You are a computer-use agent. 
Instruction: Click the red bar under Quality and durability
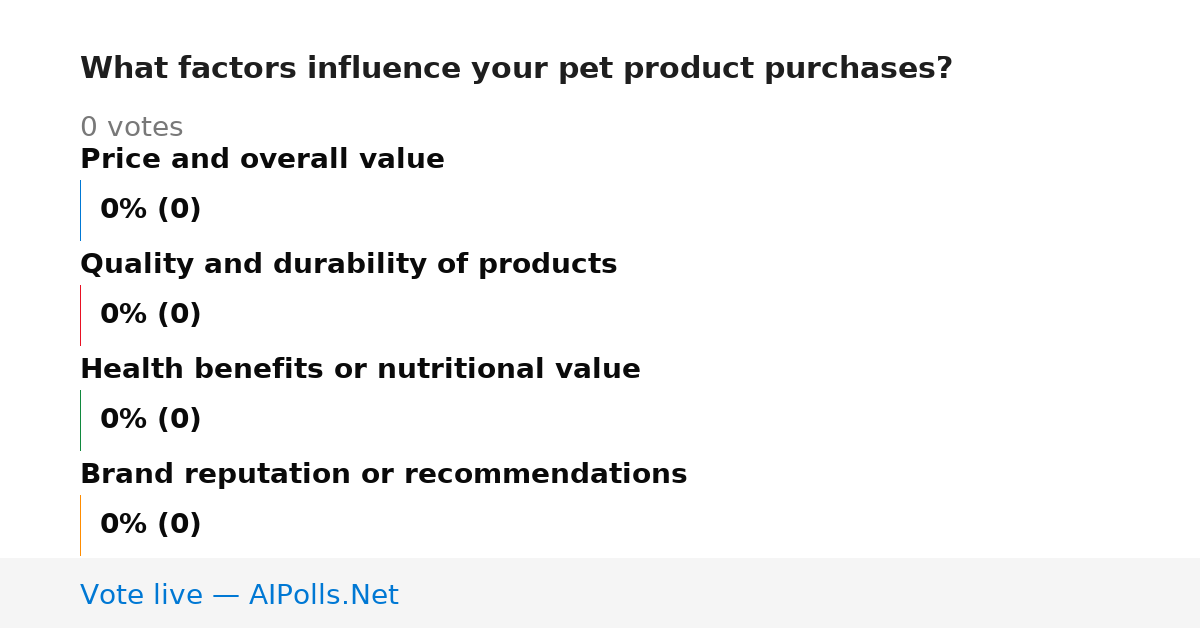pyautogui.click(x=80, y=315)
